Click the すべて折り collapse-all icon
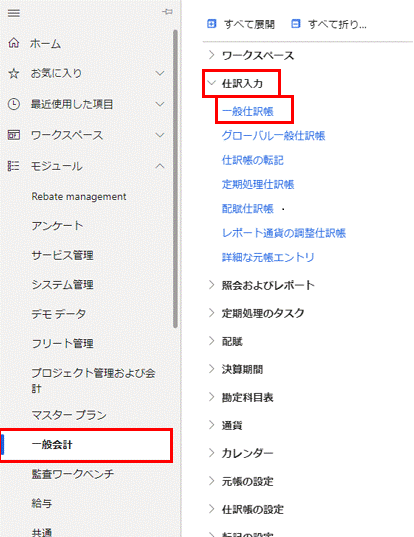 (x=296, y=24)
